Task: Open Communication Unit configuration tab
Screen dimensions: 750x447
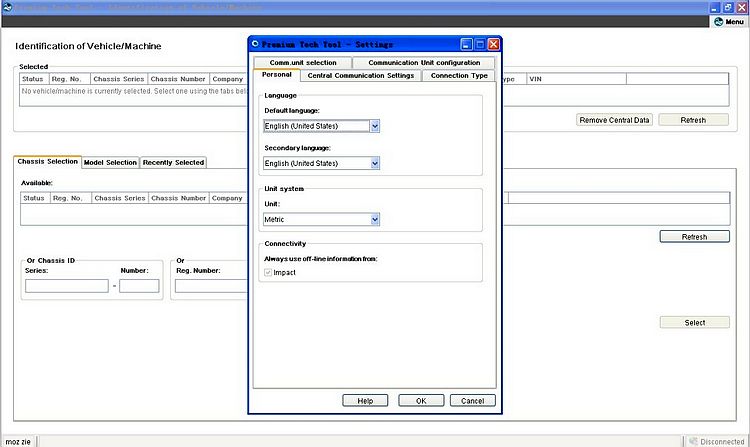Action: coord(424,63)
